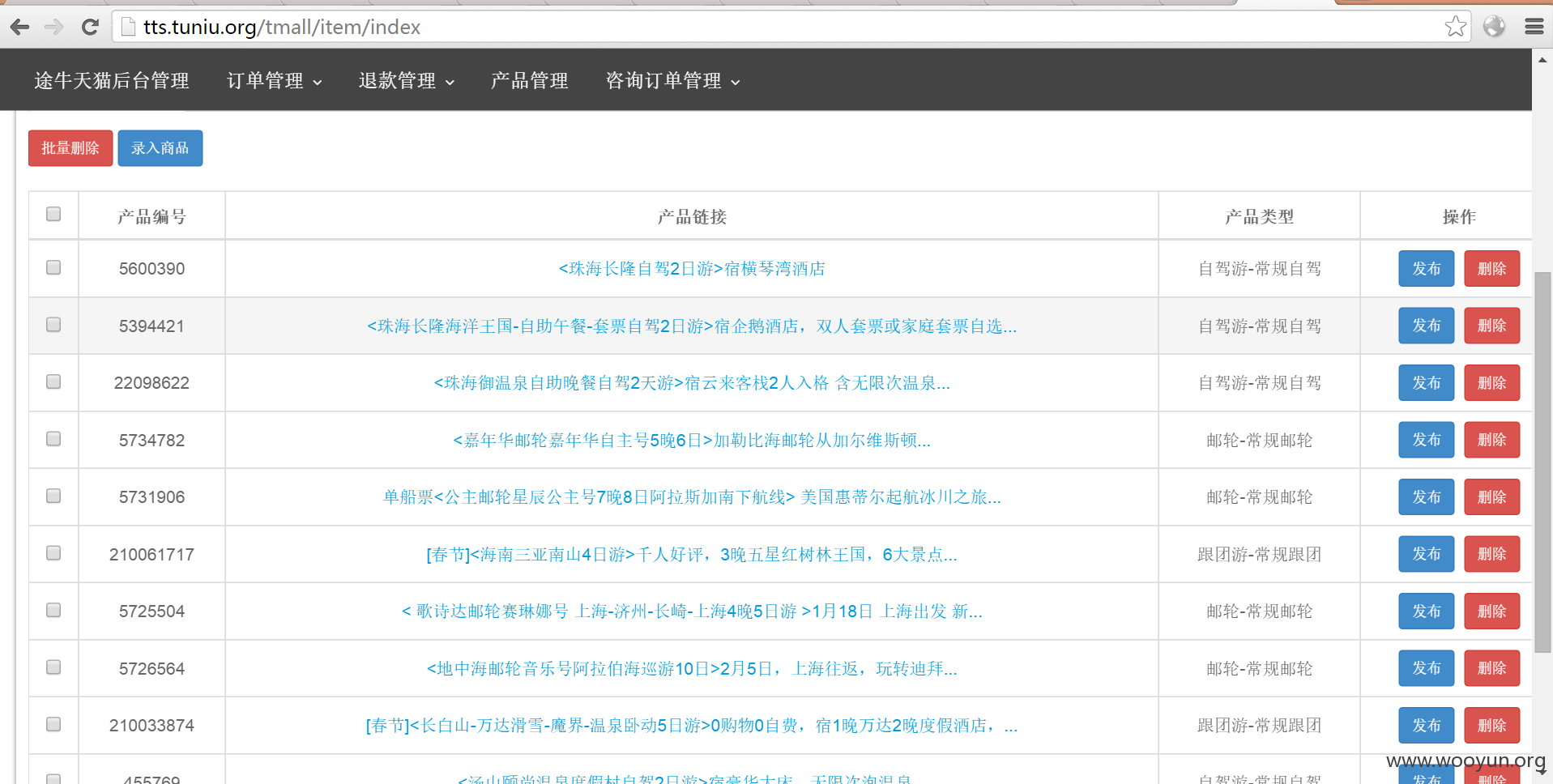
Task: Click 发布 for product 5734782
Action: pos(1427,440)
